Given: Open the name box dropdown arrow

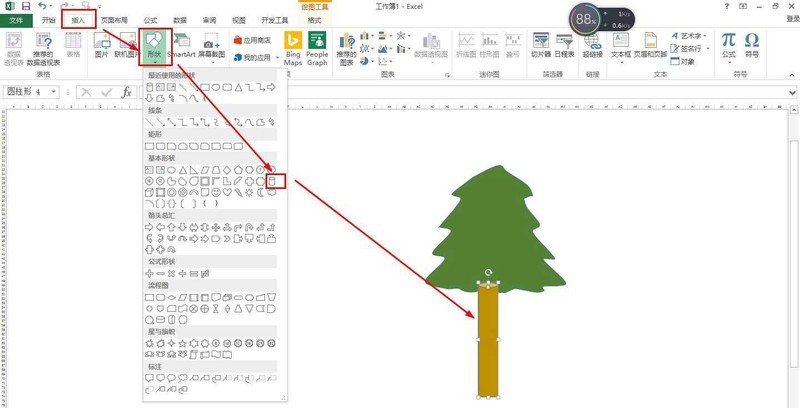Looking at the screenshot, I should 54,92.
